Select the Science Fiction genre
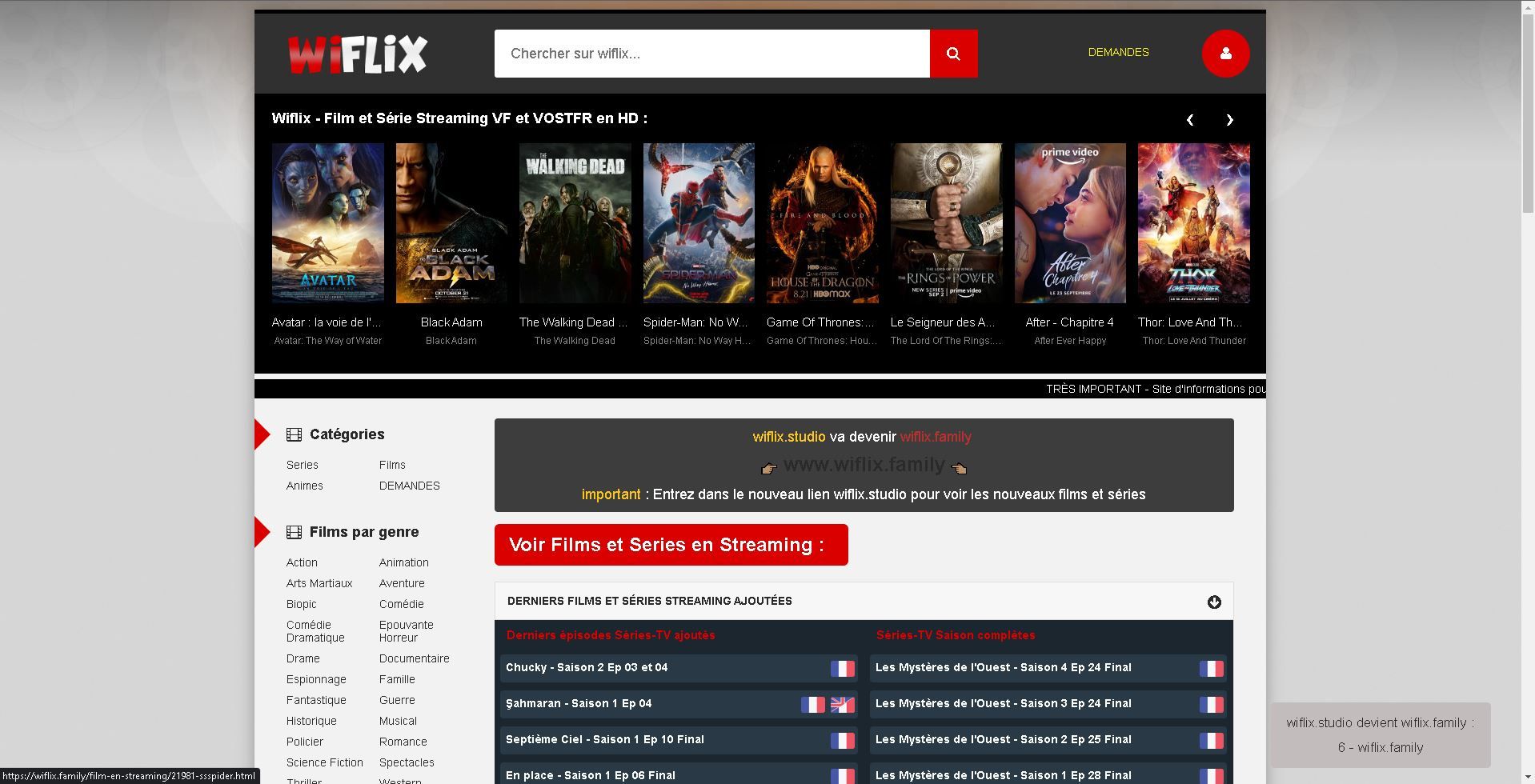1535x784 pixels. [325, 762]
